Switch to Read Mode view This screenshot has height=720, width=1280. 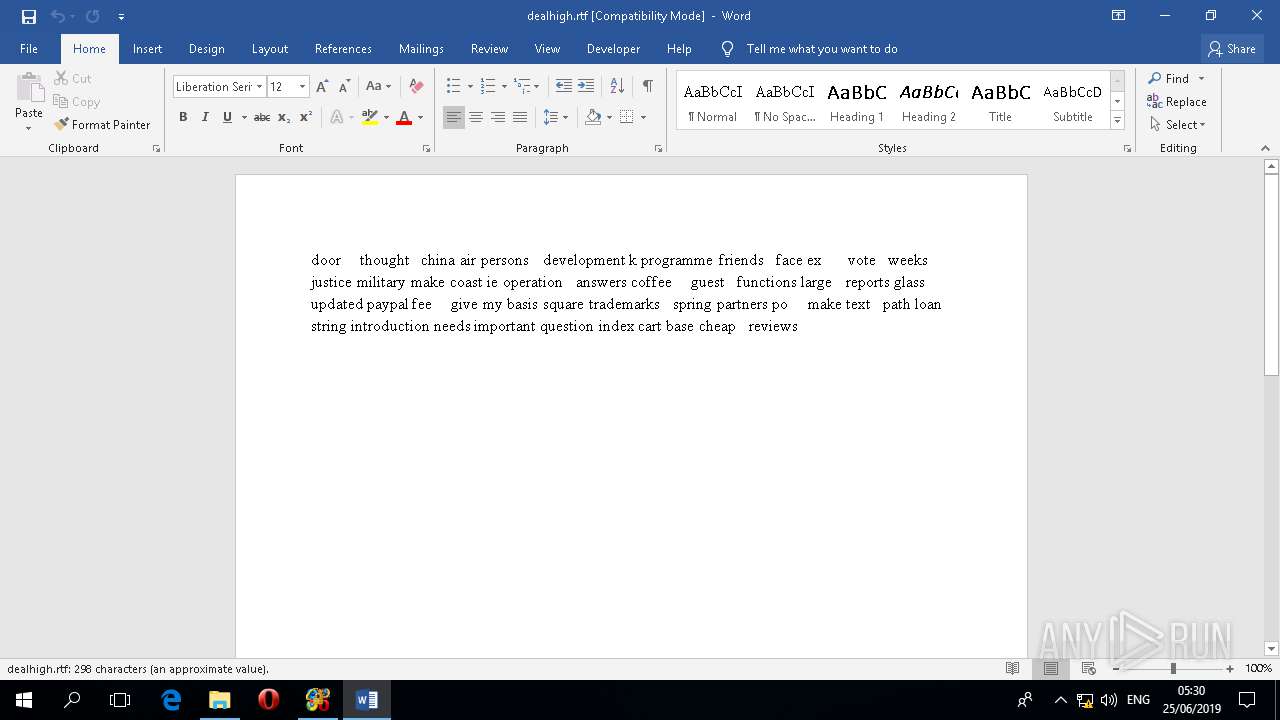click(1013, 669)
